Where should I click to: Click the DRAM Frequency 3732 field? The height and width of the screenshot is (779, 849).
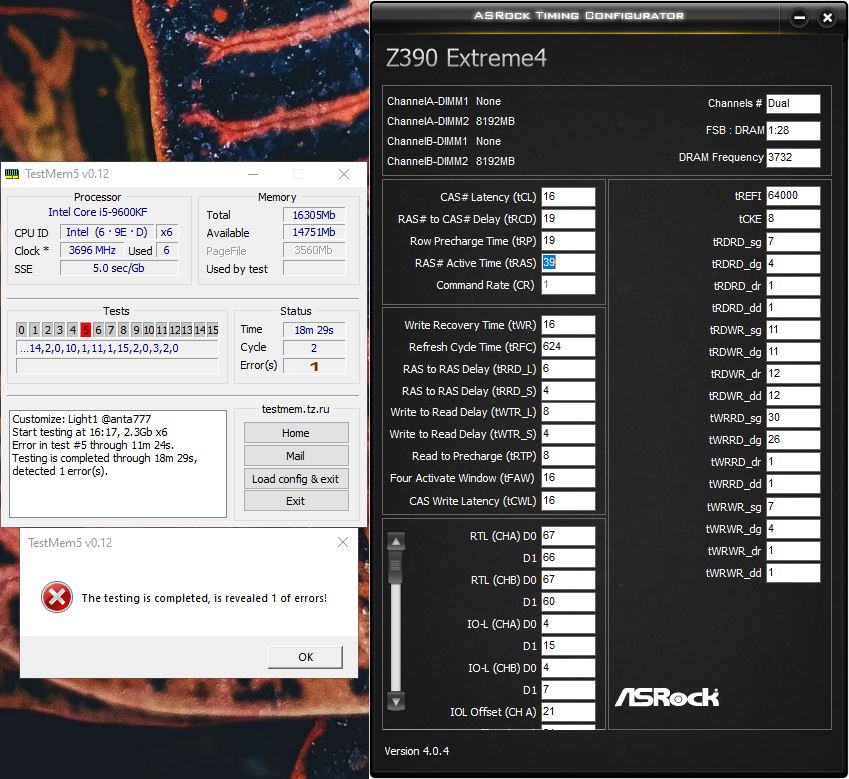pos(793,158)
